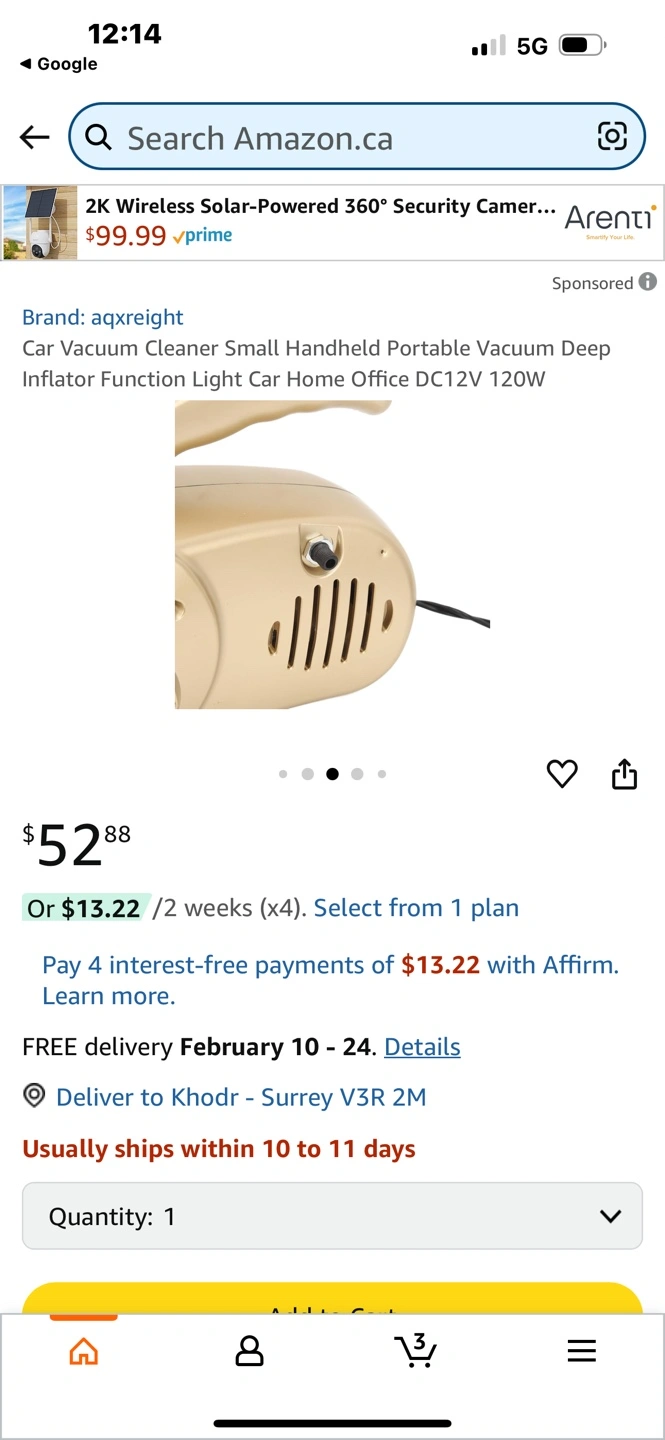Focus the Search Amazon.ca field
665x1440 pixels.
pos(340,138)
